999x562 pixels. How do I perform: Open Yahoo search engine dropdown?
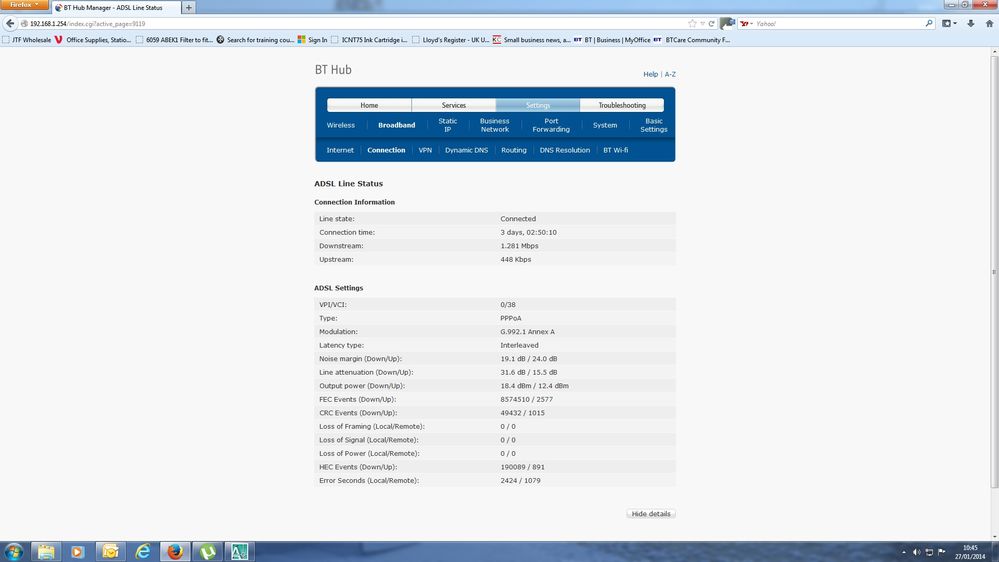[746, 24]
